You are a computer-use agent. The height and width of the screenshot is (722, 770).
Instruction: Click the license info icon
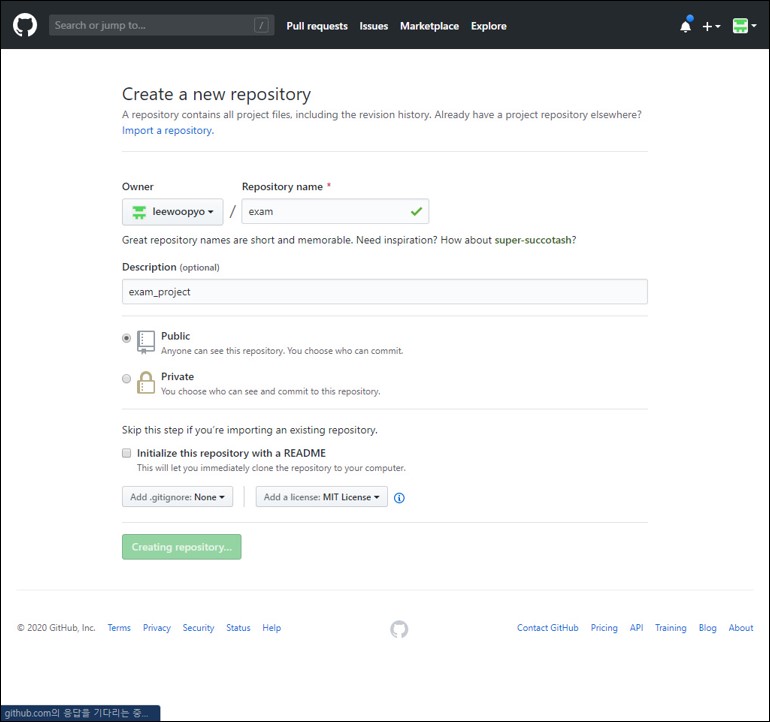399,498
